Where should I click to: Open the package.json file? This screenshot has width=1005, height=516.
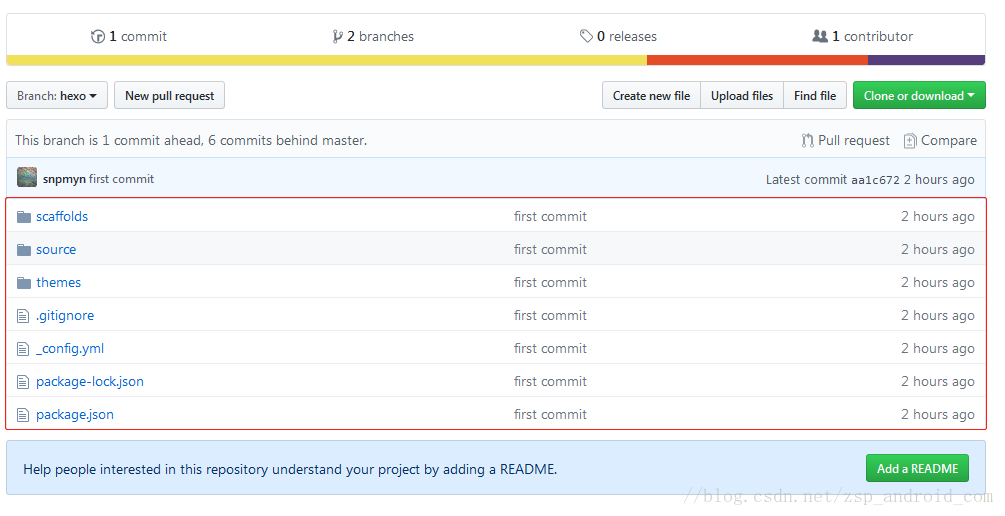(75, 415)
